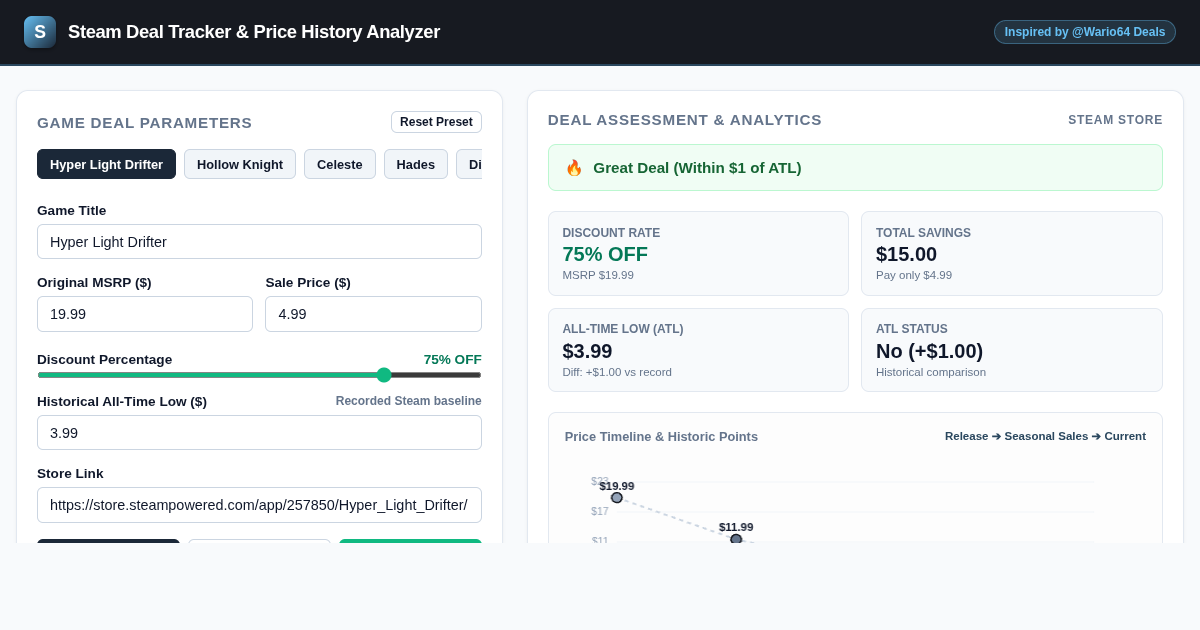Click the $19.99 point on price timeline
The width and height of the screenshot is (1200, 630).
click(x=617, y=497)
